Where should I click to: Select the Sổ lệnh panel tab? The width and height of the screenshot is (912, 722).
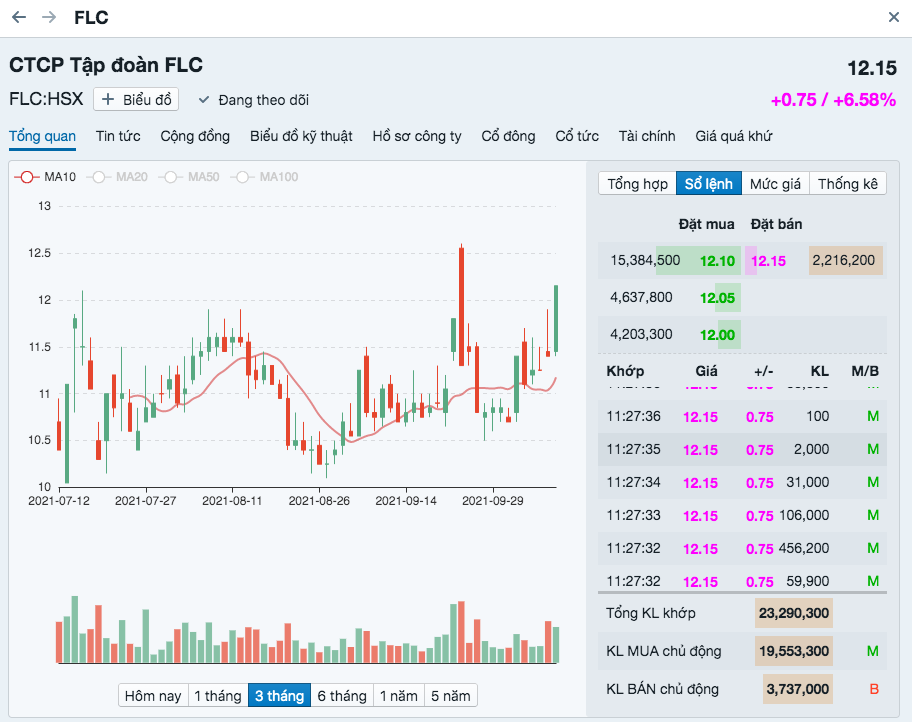point(708,184)
